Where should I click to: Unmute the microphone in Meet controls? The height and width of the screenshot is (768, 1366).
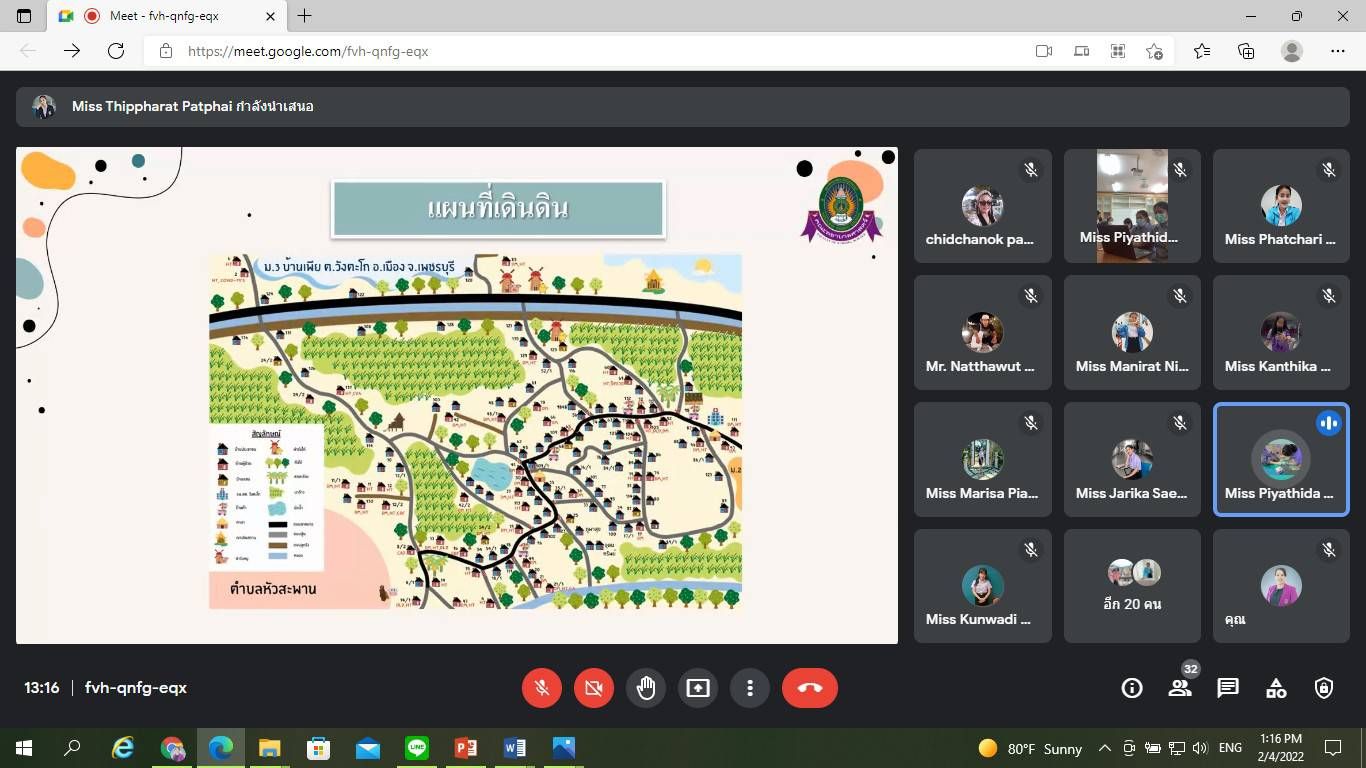(x=542, y=688)
